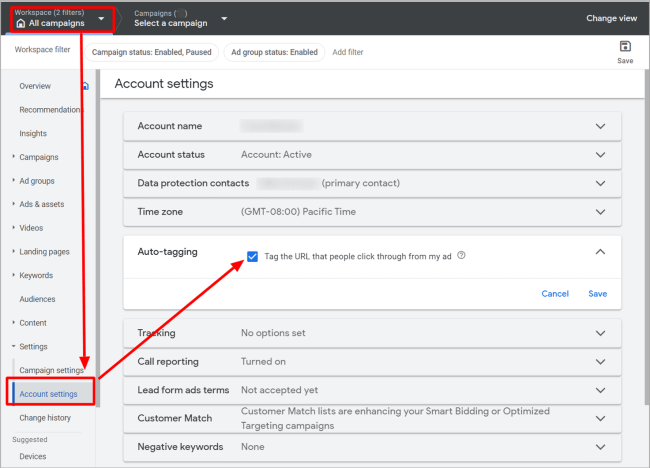The image size is (650, 468).
Task: Expand the Data protection contacts chevron
Action: 600,183
